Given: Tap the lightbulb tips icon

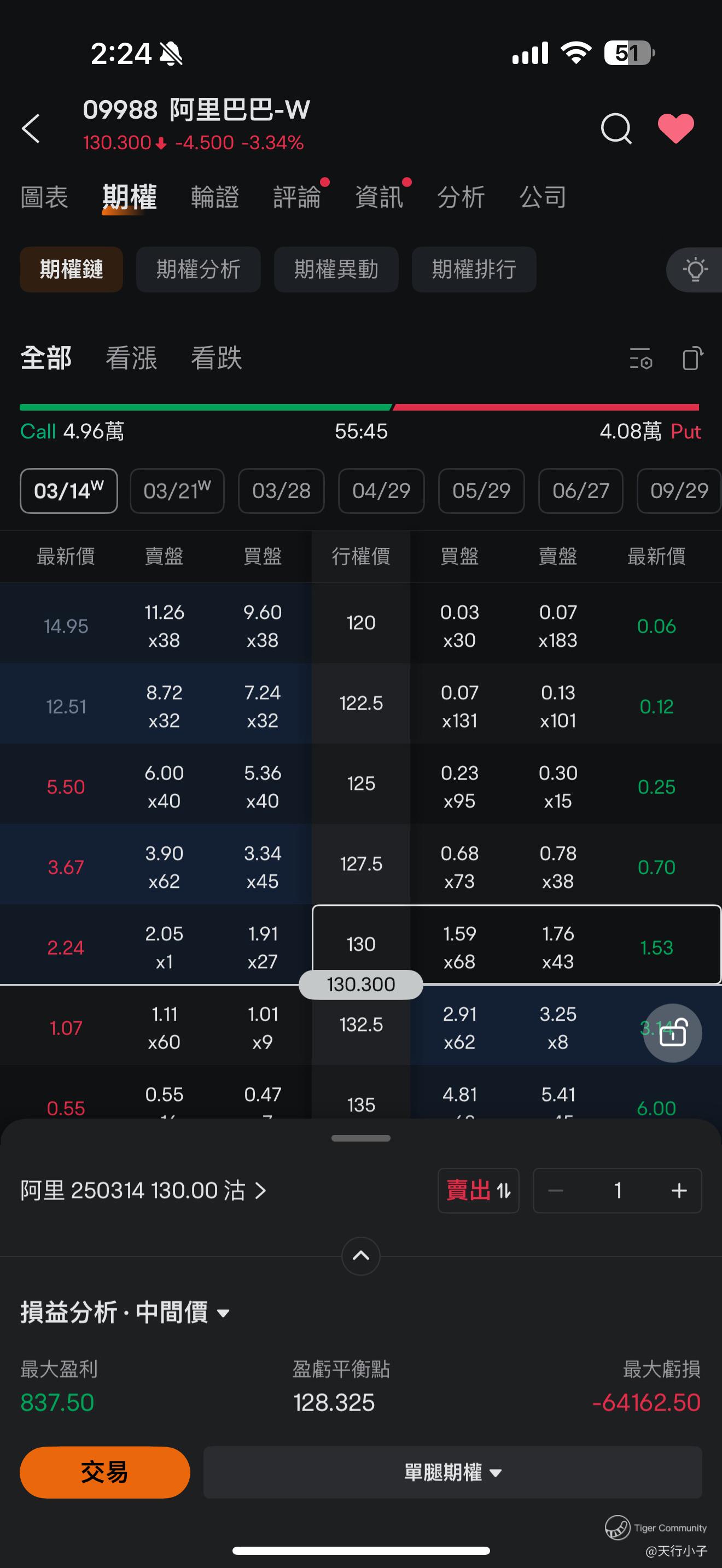Looking at the screenshot, I should (695, 269).
